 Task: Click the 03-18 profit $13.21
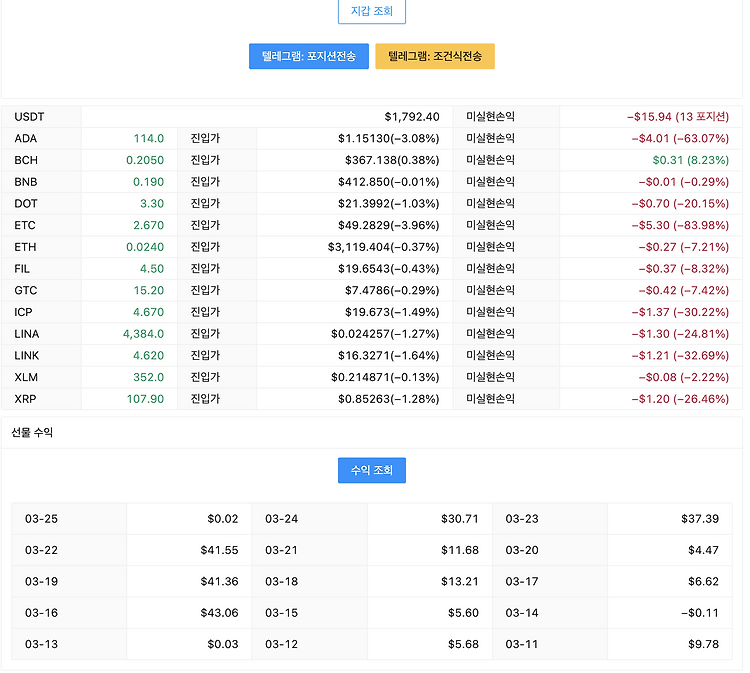click(x=460, y=582)
